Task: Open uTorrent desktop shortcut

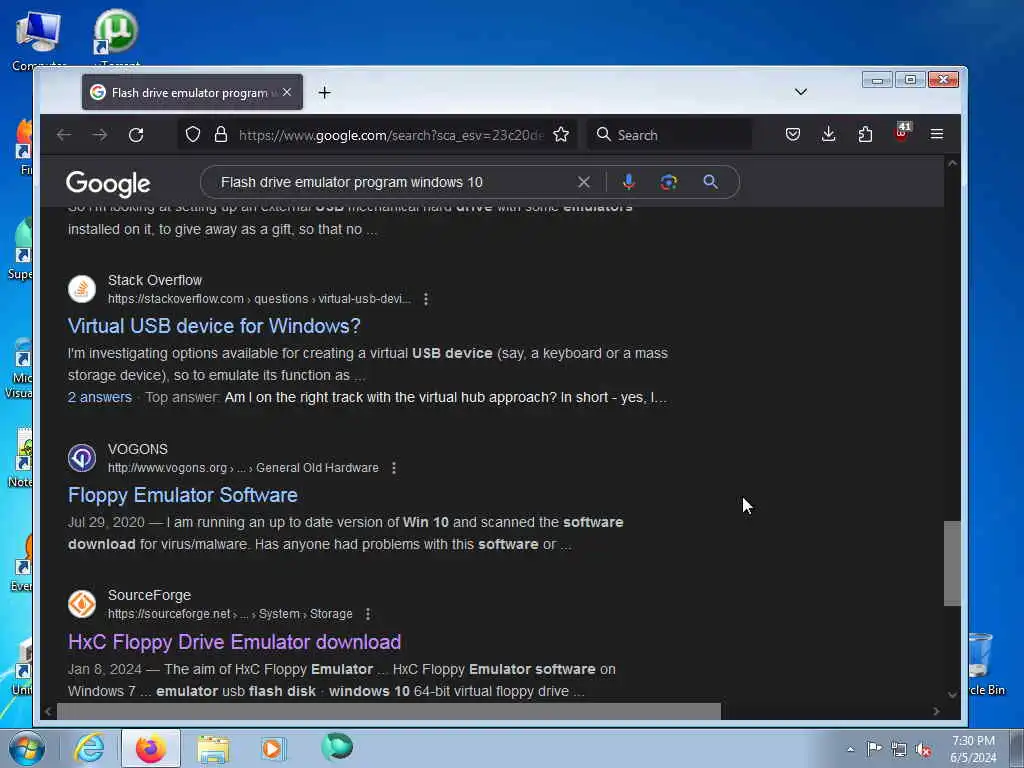Action: point(116,38)
